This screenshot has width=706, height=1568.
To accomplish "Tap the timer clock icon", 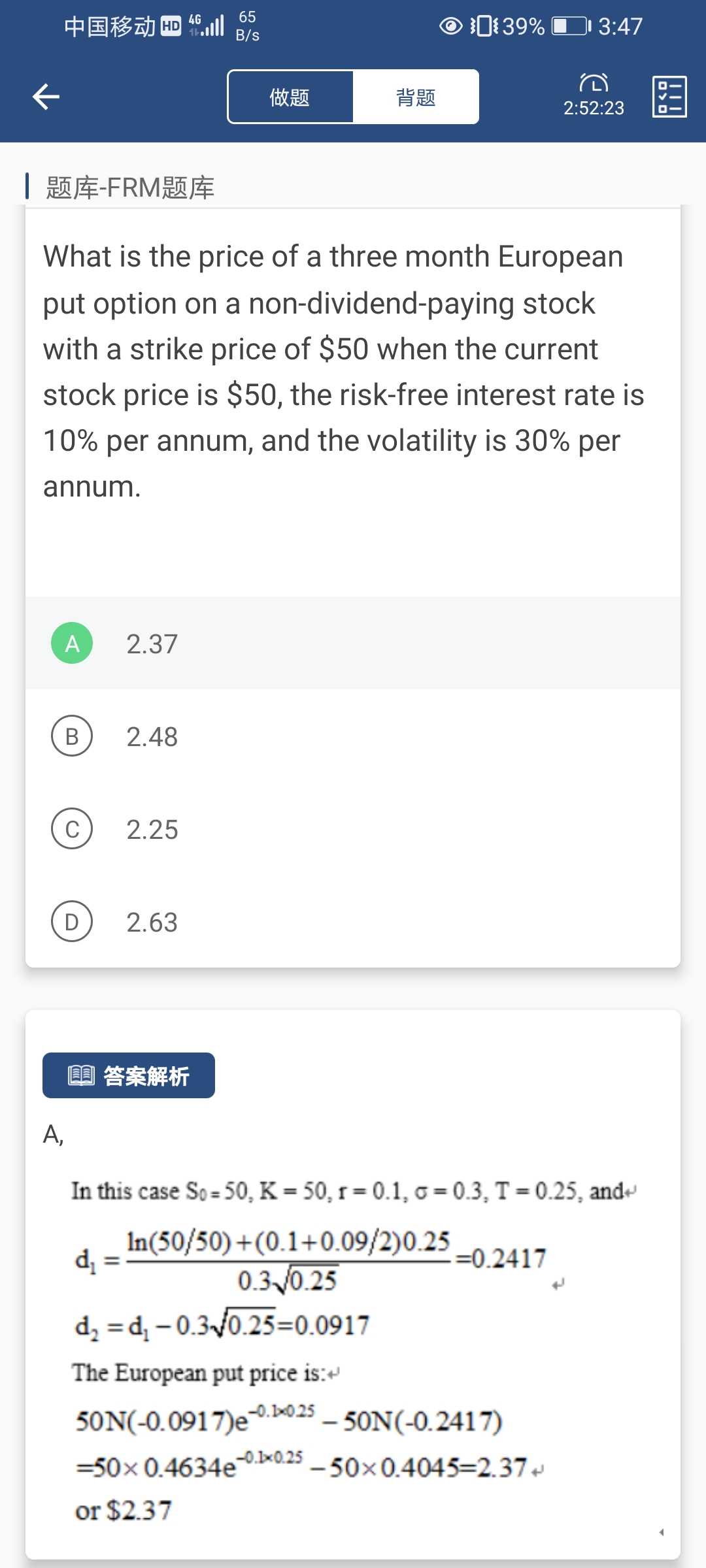I will tap(594, 83).
